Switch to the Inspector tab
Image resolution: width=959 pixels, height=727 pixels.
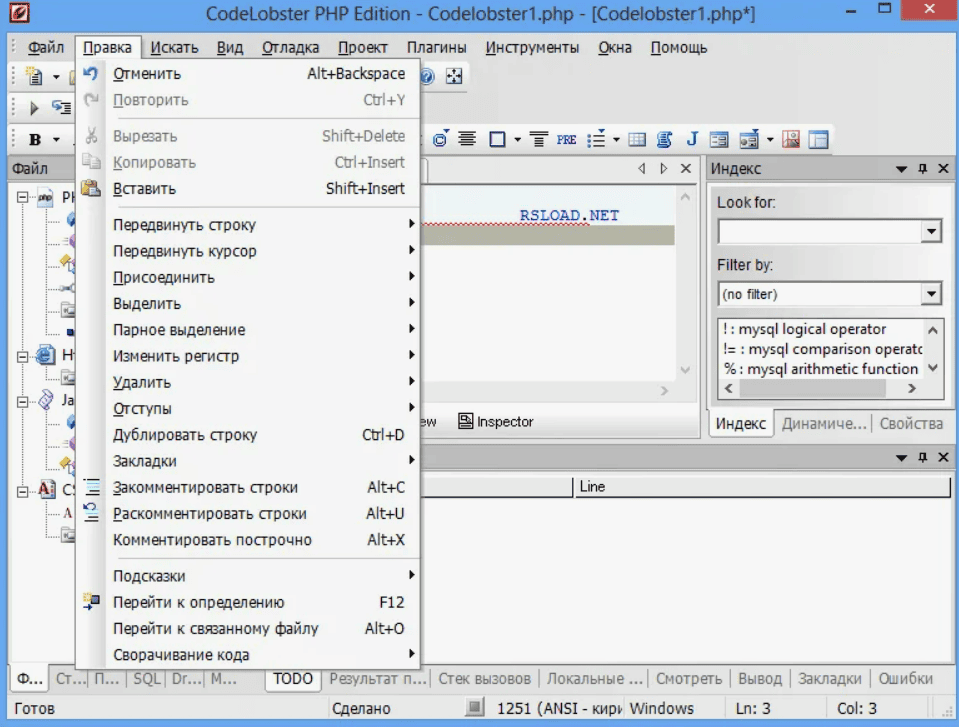pos(496,421)
